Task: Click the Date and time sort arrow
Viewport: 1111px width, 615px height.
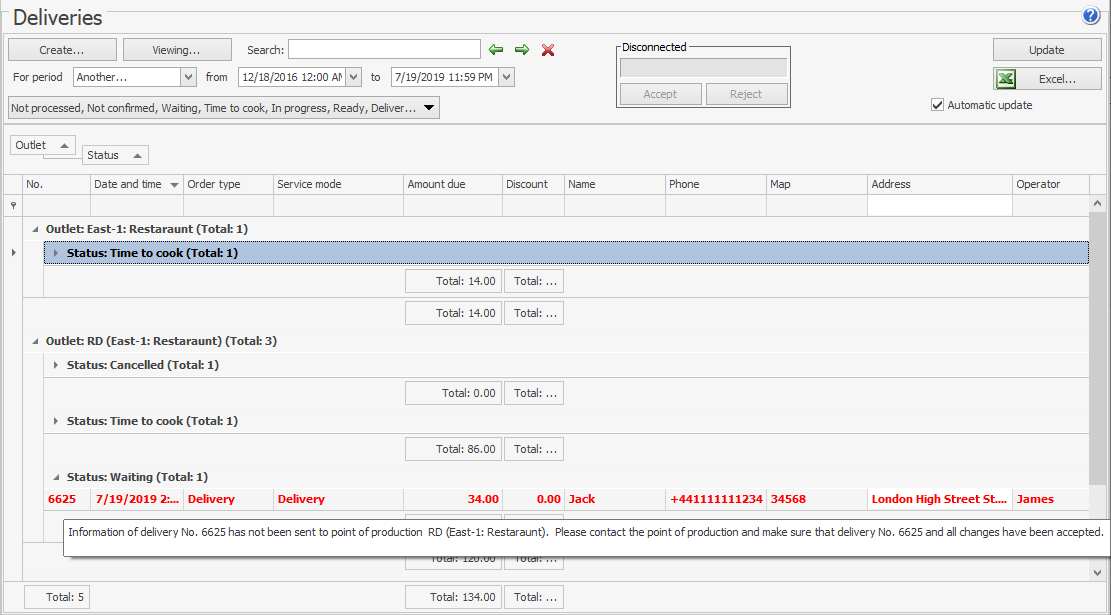Action: pyautogui.click(x=175, y=185)
